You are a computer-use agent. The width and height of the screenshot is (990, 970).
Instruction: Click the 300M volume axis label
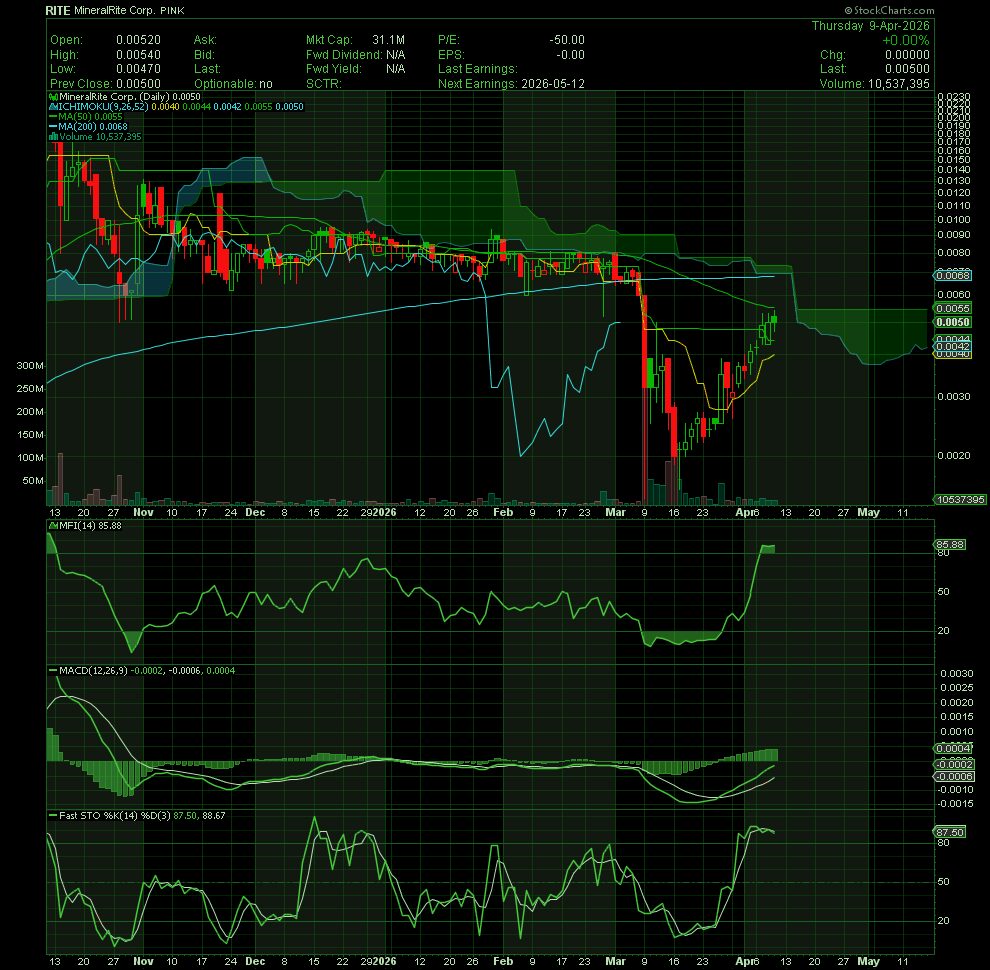(30, 366)
